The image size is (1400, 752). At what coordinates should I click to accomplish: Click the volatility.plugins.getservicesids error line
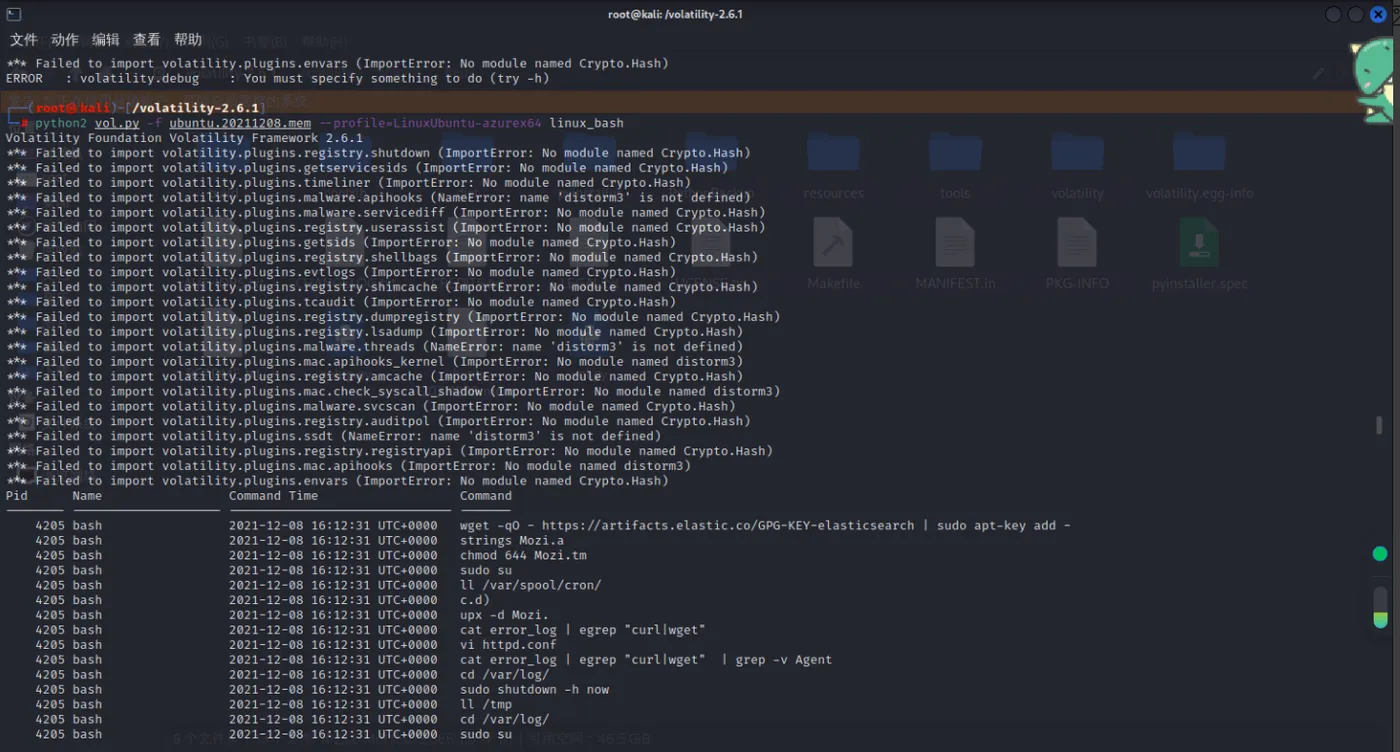[x=367, y=168]
